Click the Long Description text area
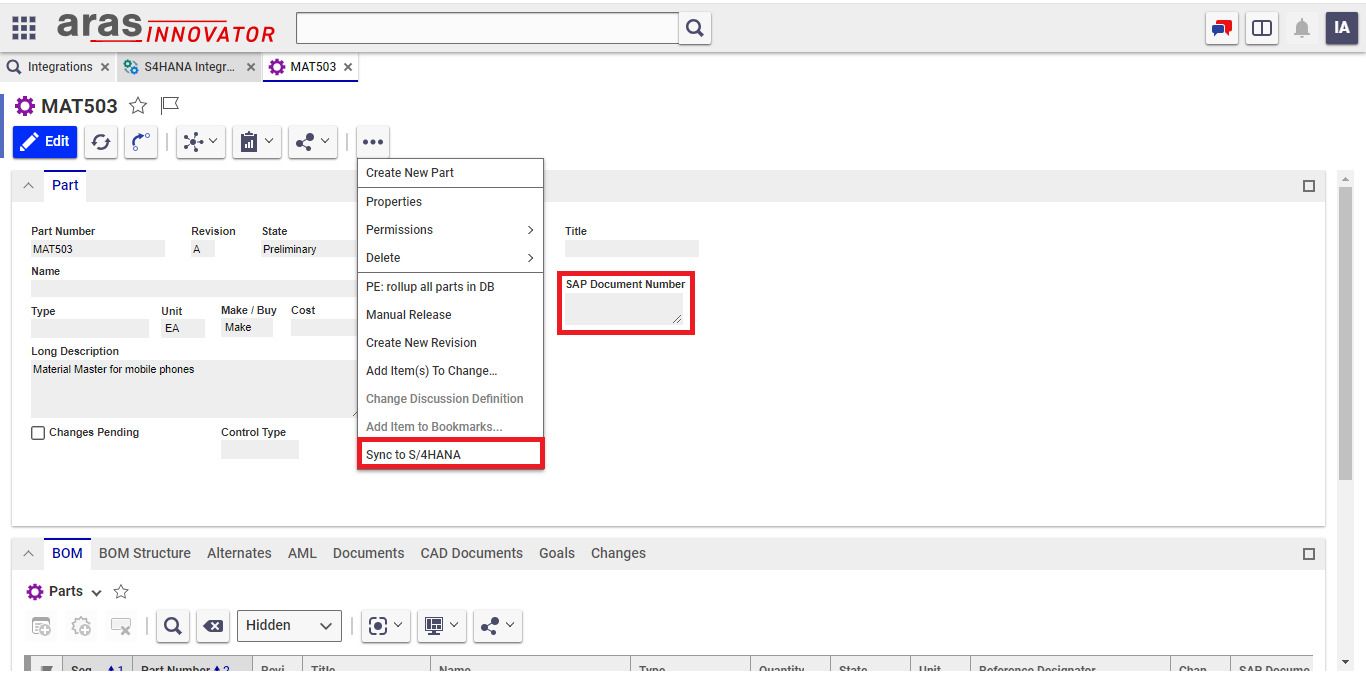1366x682 pixels. tap(194, 389)
